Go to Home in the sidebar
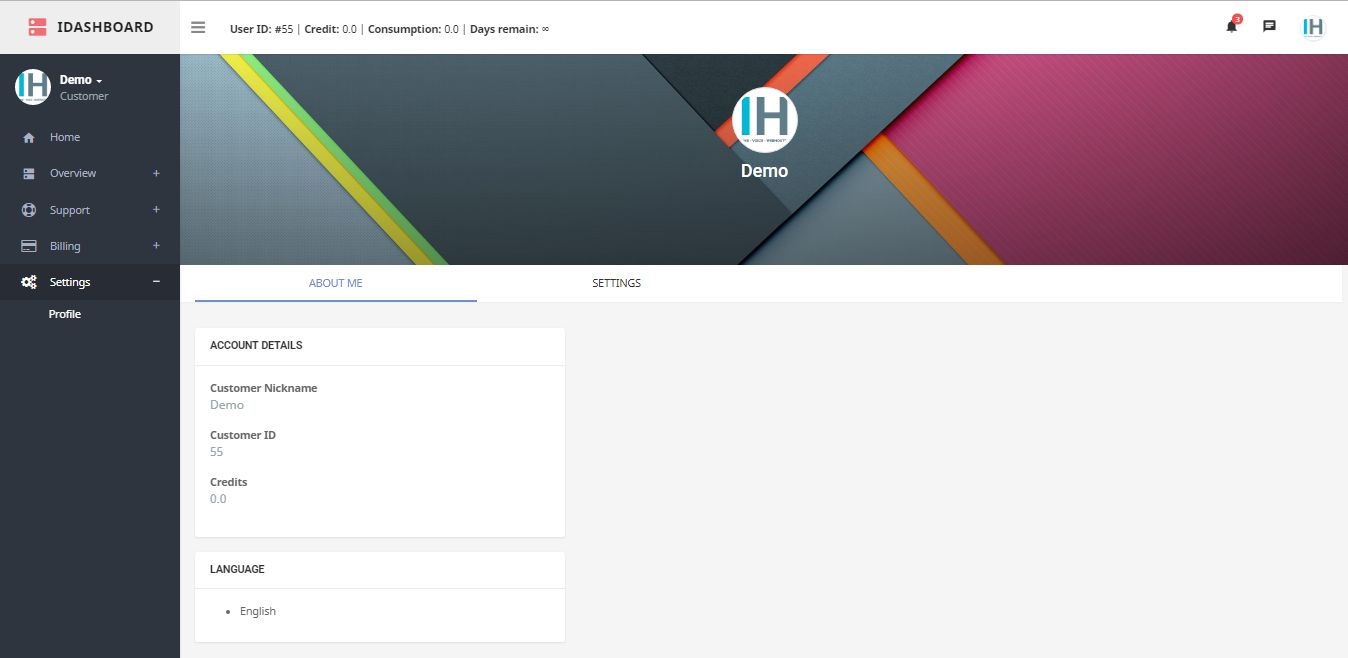 click(65, 137)
